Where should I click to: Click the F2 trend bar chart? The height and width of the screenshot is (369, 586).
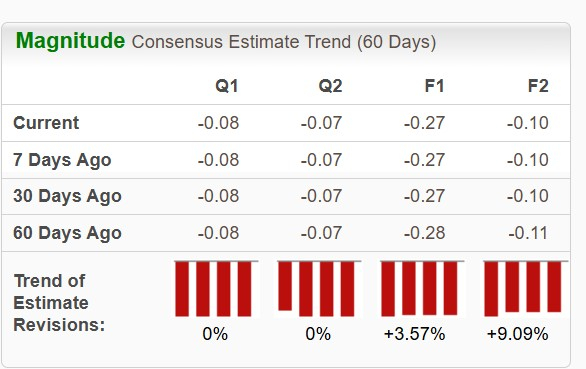tap(525, 289)
